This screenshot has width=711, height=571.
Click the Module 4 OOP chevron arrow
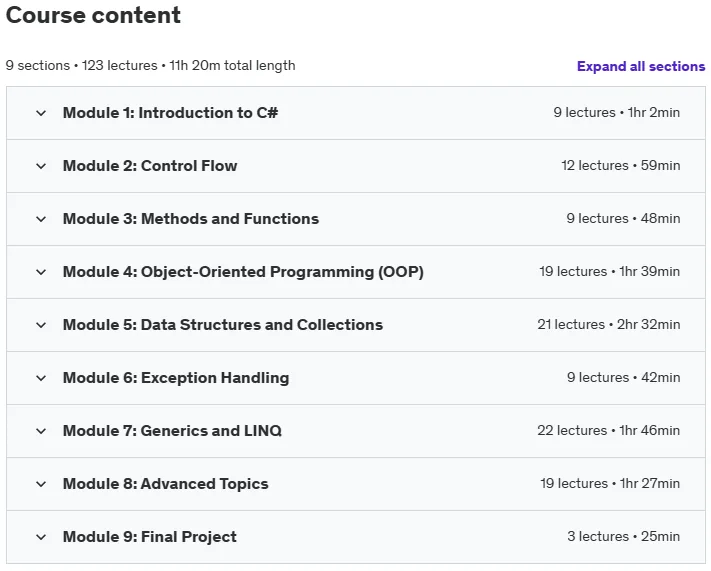pos(41,272)
